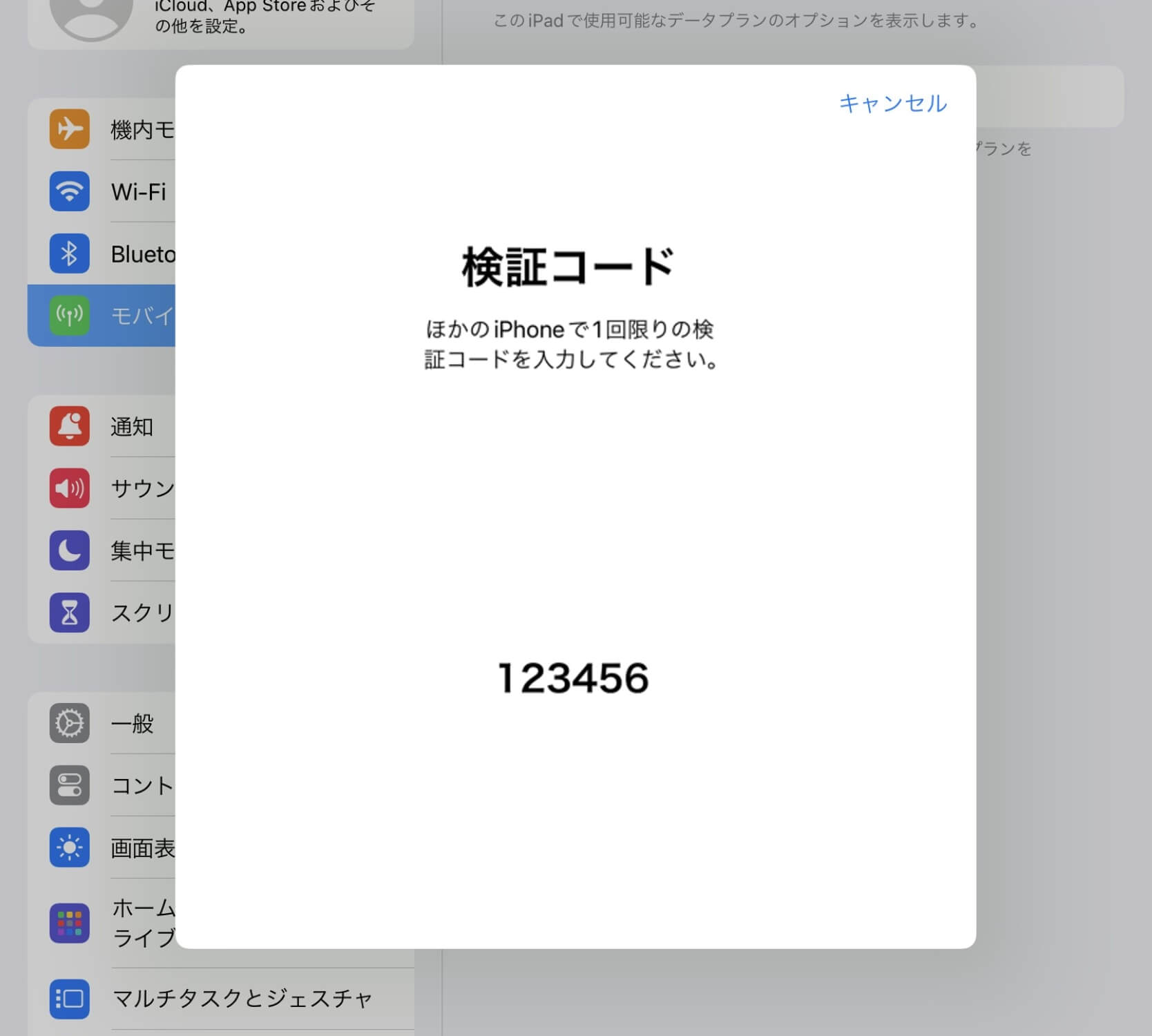Tap the Home Screen grid icon

click(69, 923)
